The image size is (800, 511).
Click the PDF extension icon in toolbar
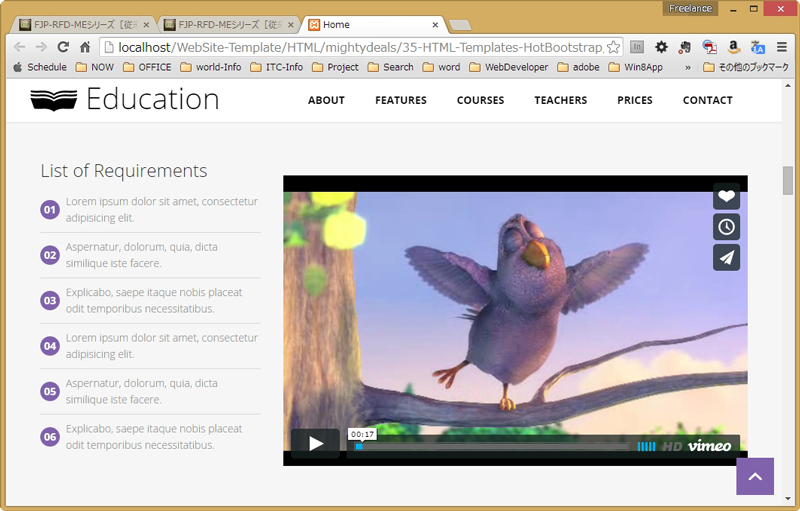click(709, 47)
